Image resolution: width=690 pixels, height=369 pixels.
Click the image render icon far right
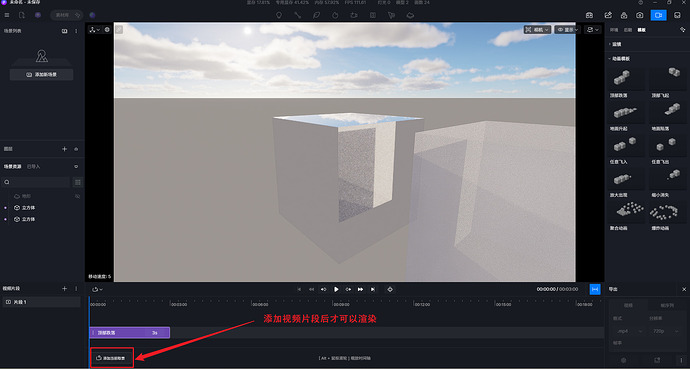[677, 15]
